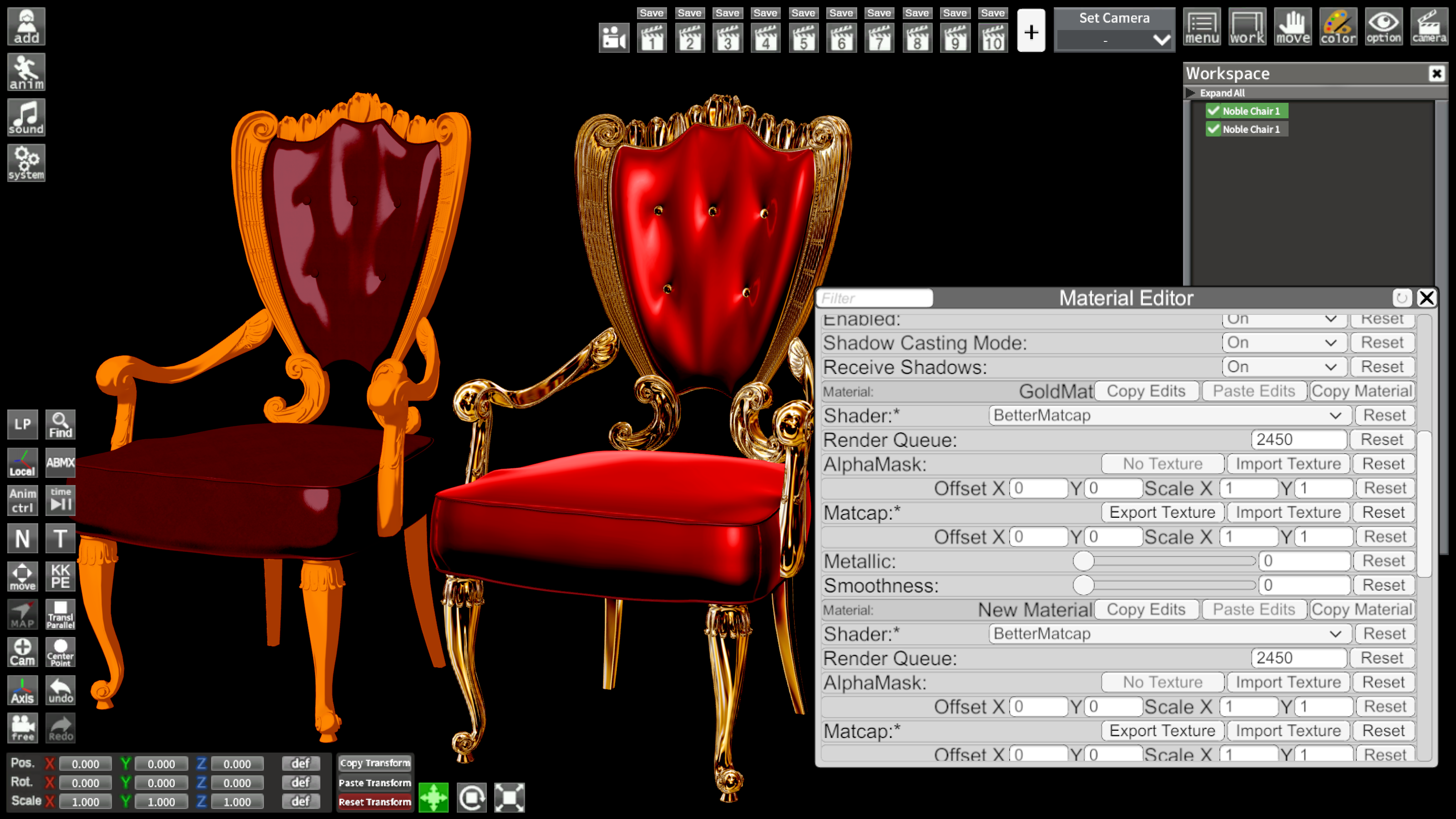Click Import Texture for GoldMat AlphaMask
The width and height of the screenshot is (1456, 819).
(x=1288, y=464)
